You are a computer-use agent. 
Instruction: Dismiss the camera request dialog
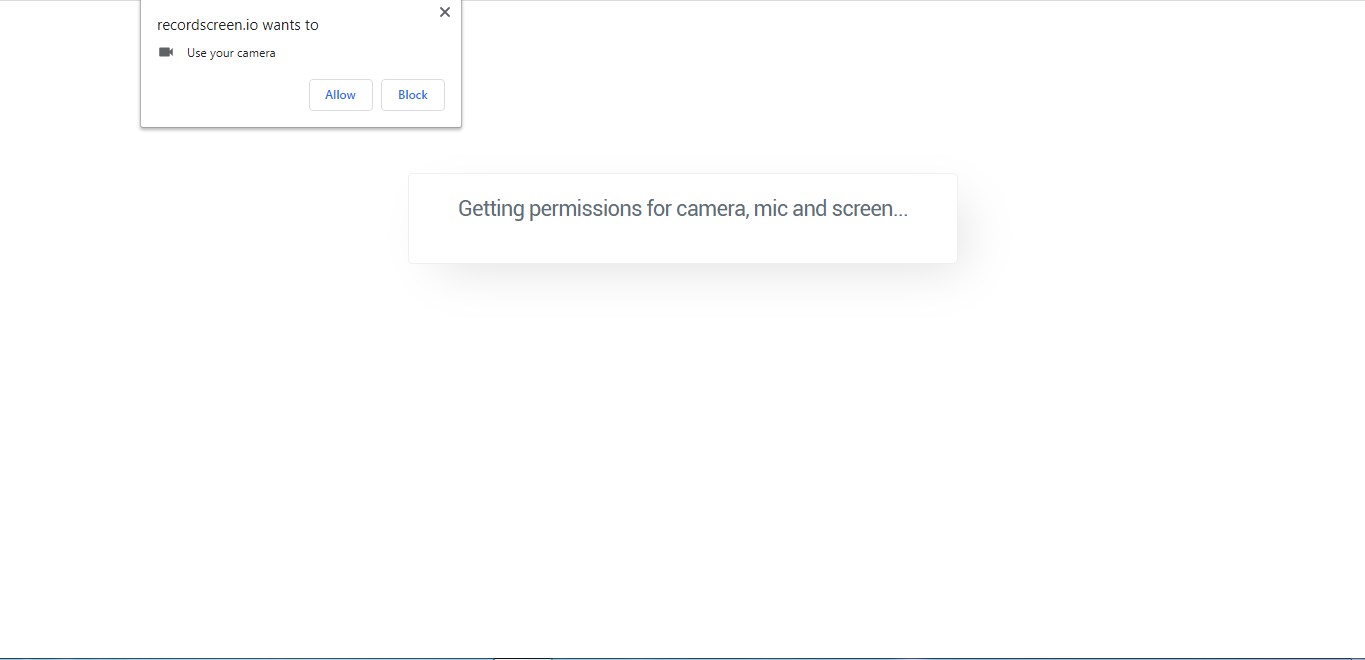click(x=445, y=13)
